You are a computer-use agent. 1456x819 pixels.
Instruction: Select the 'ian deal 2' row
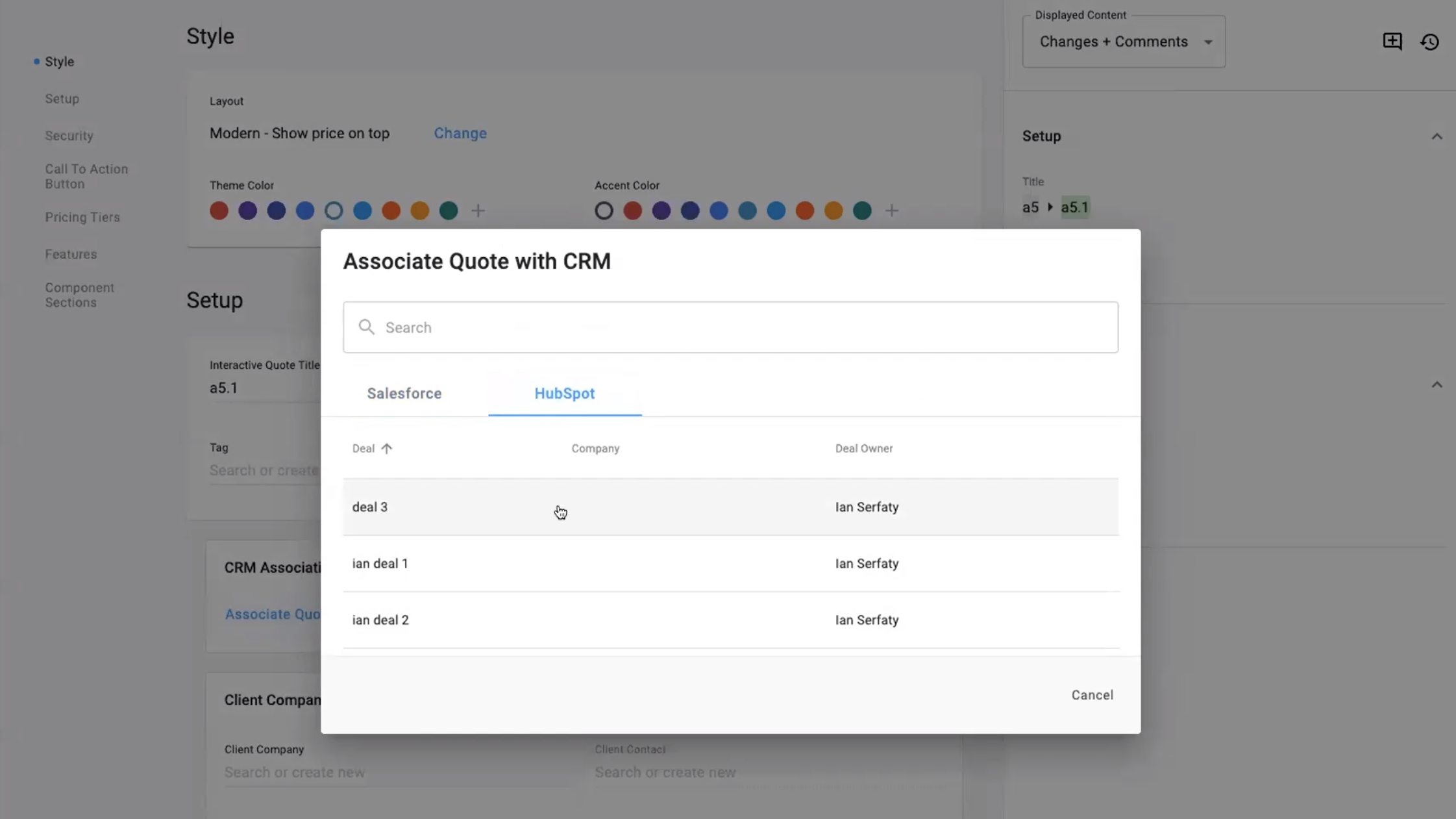click(730, 620)
